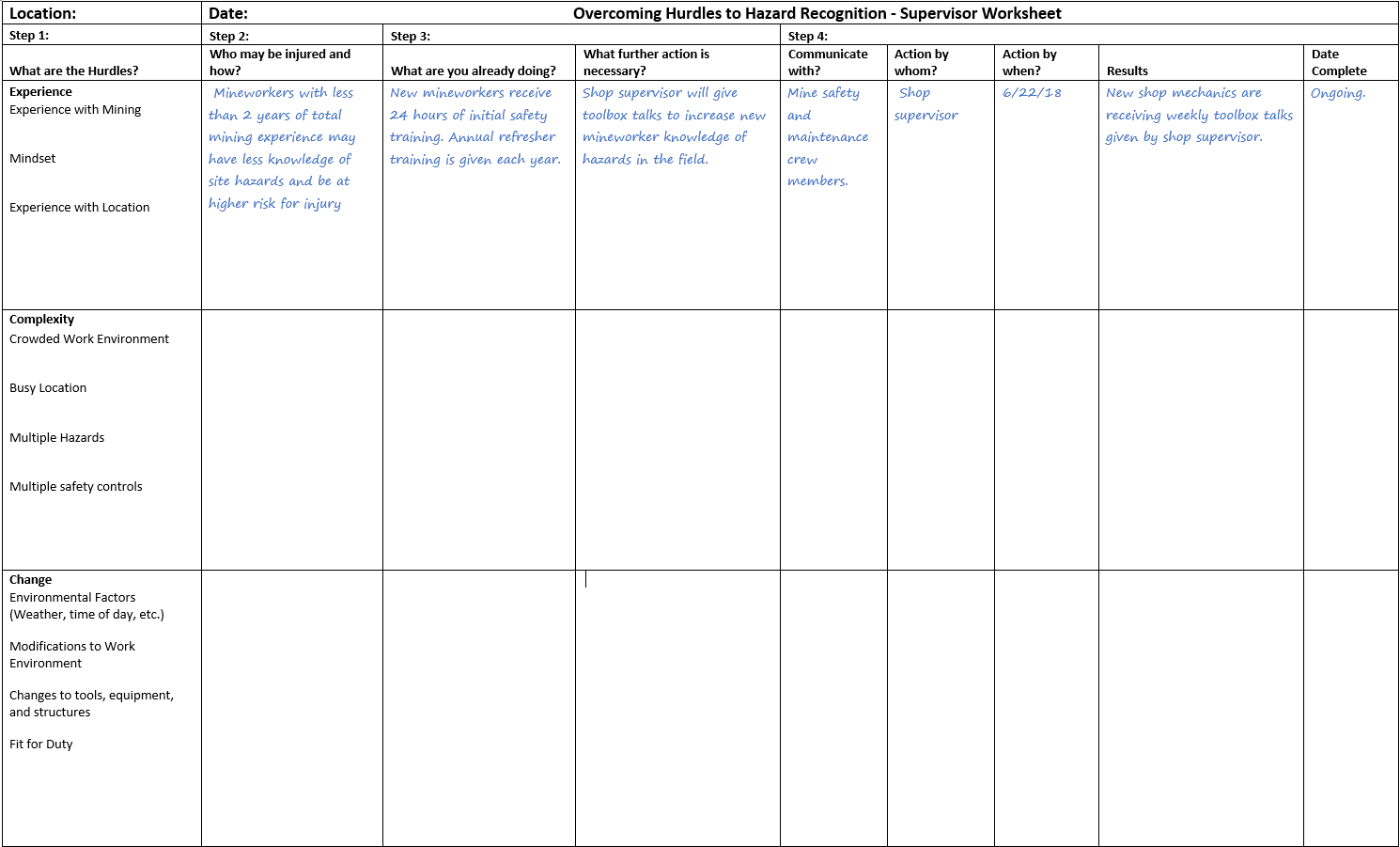Image resolution: width=1400 pixels, height=847 pixels.
Task: Click the 'Crowded Work Environment' item
Action: [x=89, y=339]
